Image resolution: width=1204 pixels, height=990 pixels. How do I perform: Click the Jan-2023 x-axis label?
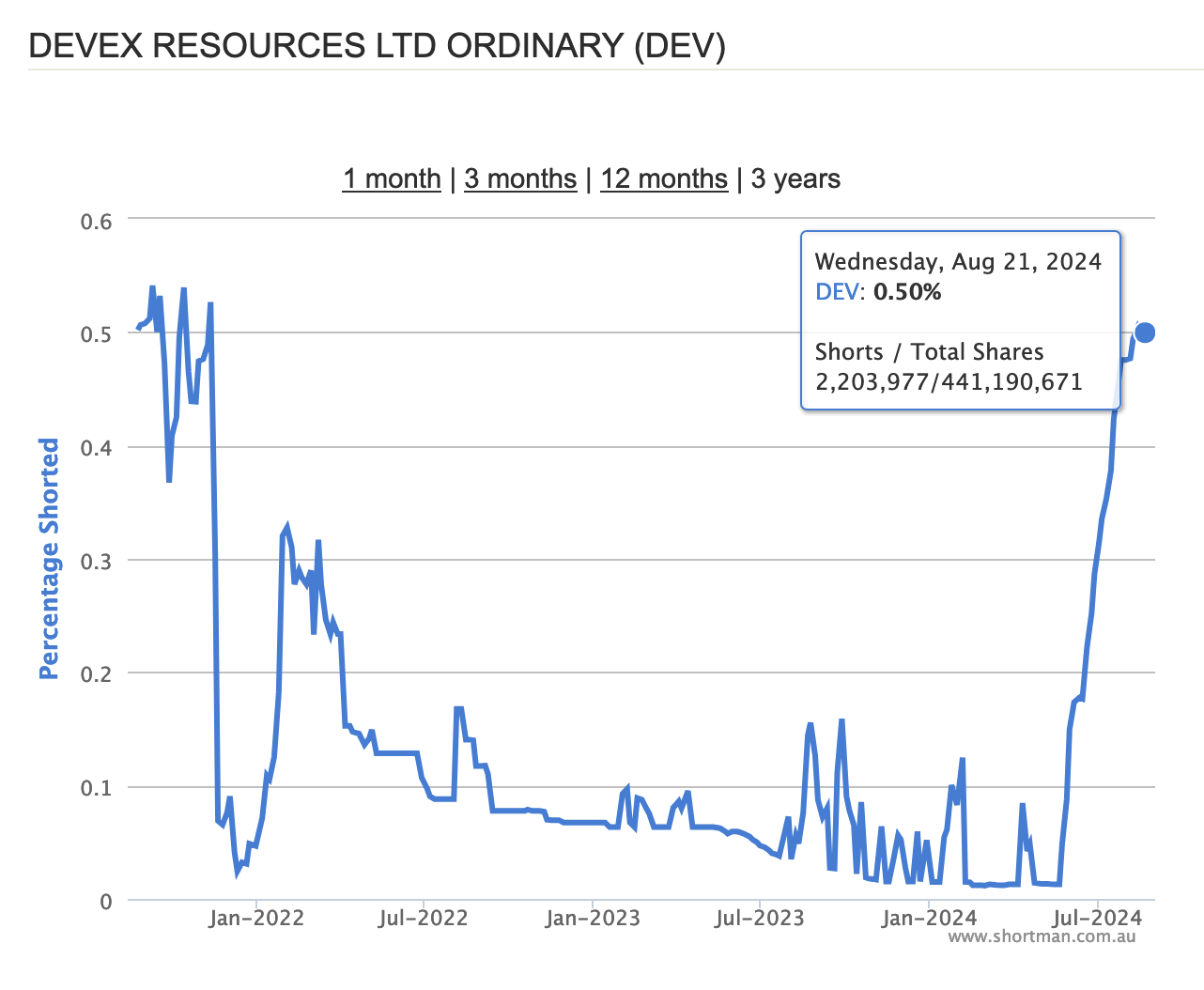[x=592, y=918]
